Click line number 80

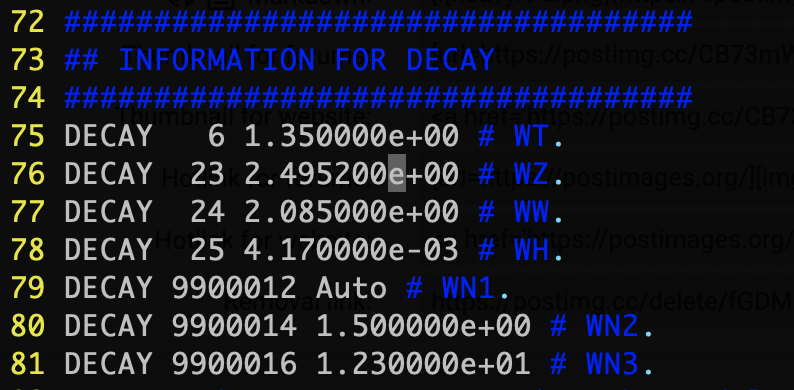(28, 325)
